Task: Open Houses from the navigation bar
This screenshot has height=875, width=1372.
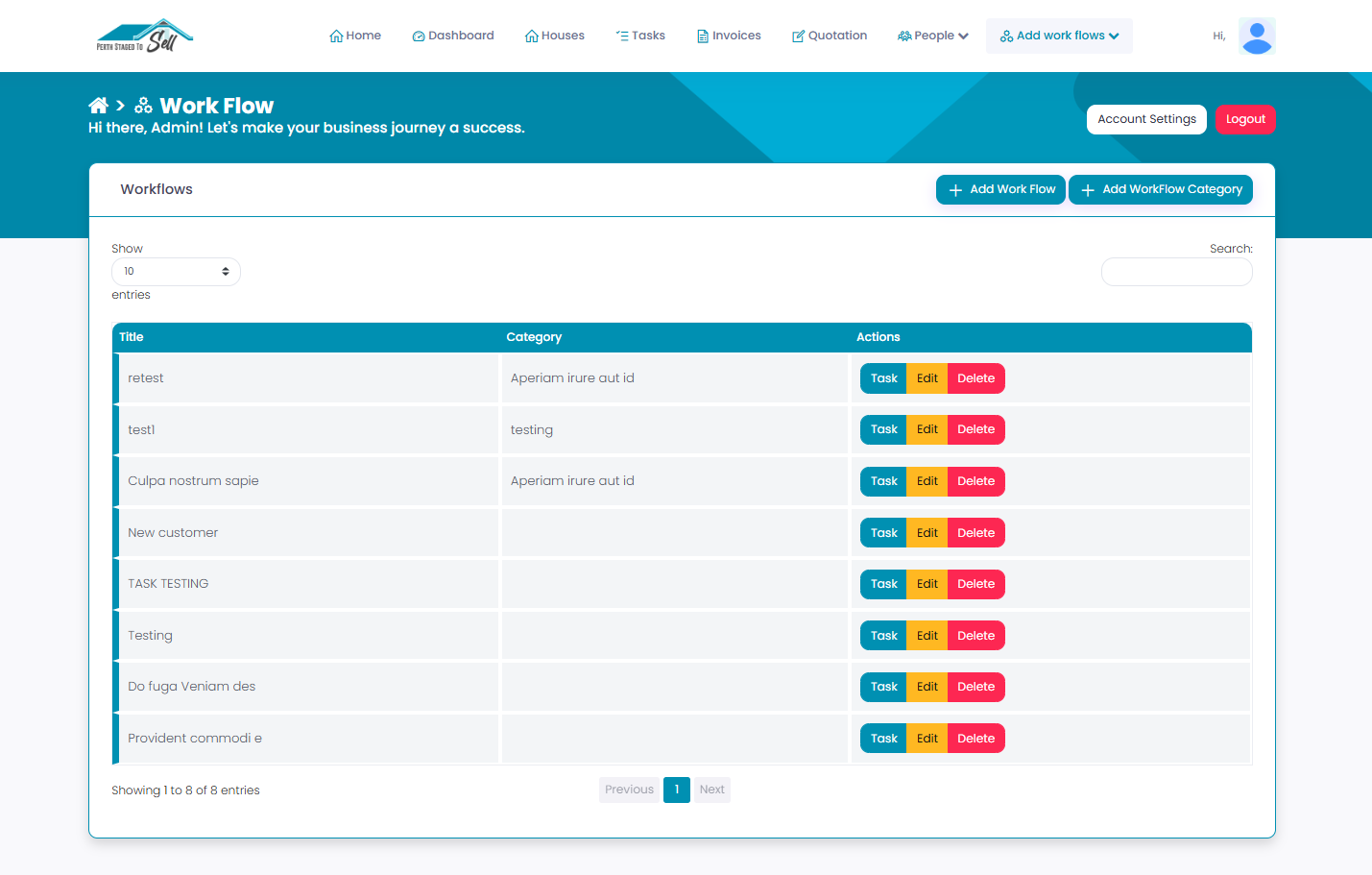Action: [554, 36]
